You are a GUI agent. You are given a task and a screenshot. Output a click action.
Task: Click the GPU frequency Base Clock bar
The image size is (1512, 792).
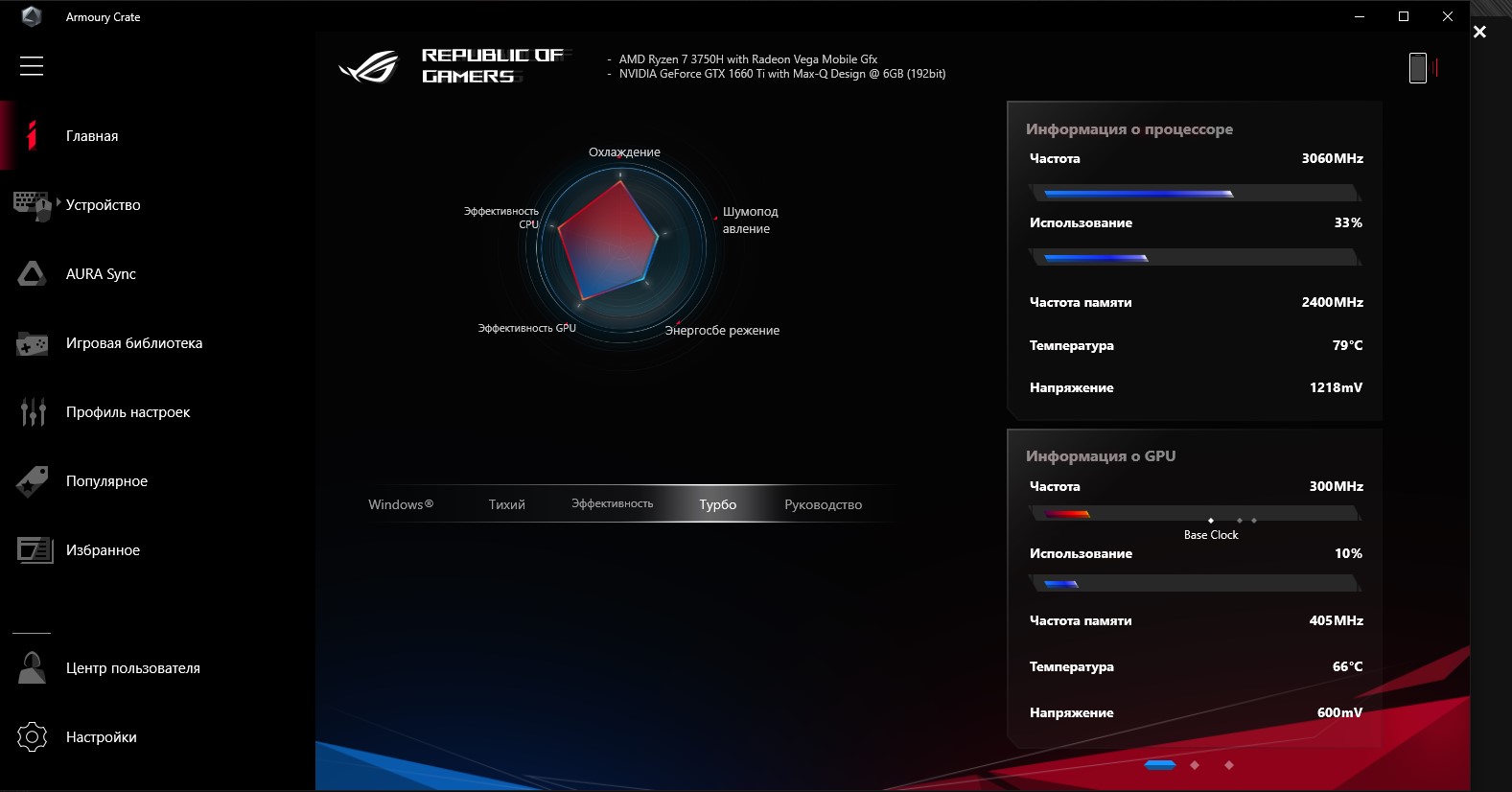click(x=1194, y=514)
